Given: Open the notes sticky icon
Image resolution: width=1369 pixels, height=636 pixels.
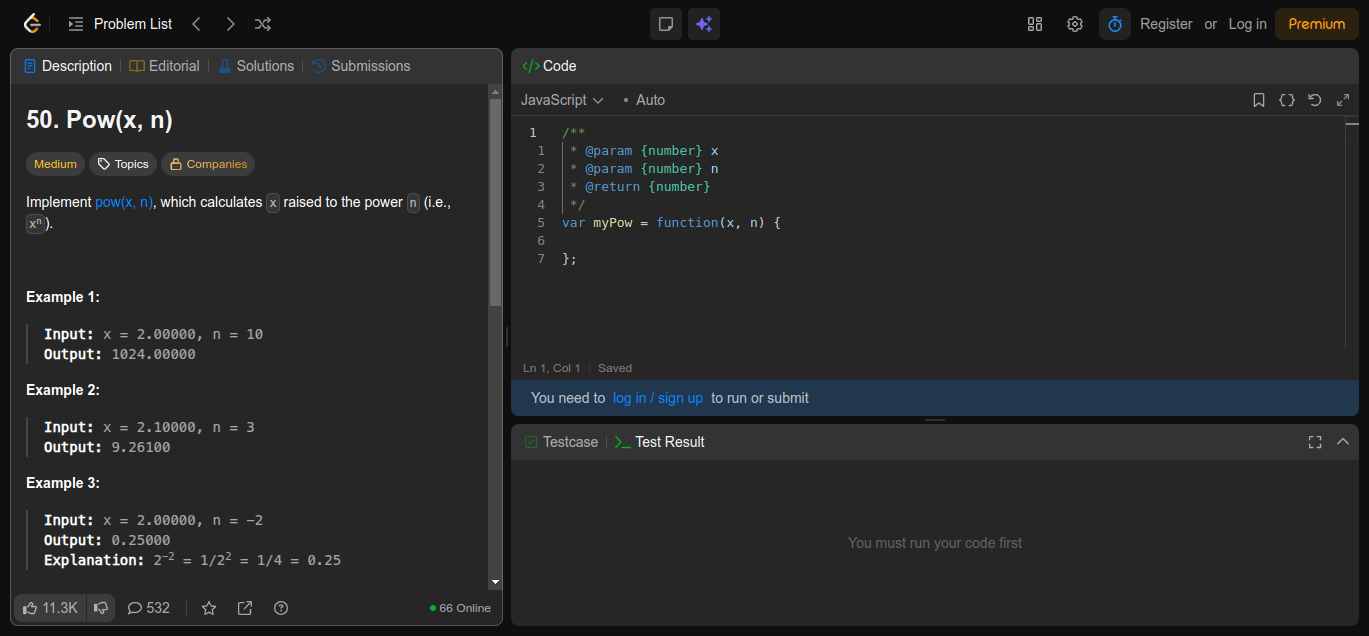Looking at the screenshot, I should pyautogui.click(x=666, y=24).
